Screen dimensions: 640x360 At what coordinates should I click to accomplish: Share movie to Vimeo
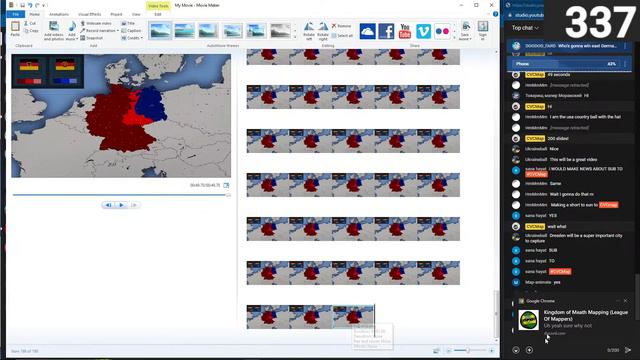tap(423, 31)
